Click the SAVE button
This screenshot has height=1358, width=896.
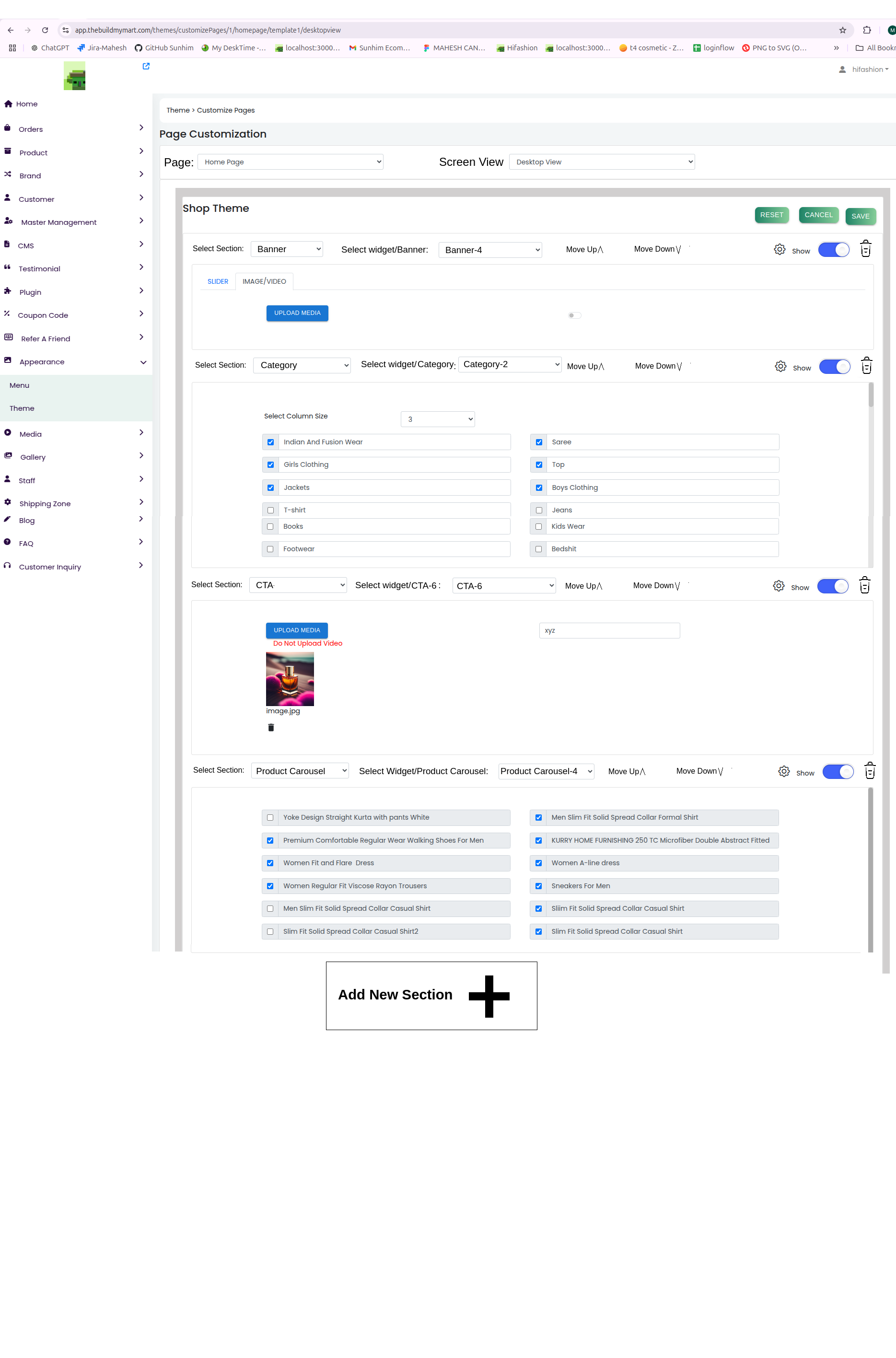click(860, 217)
